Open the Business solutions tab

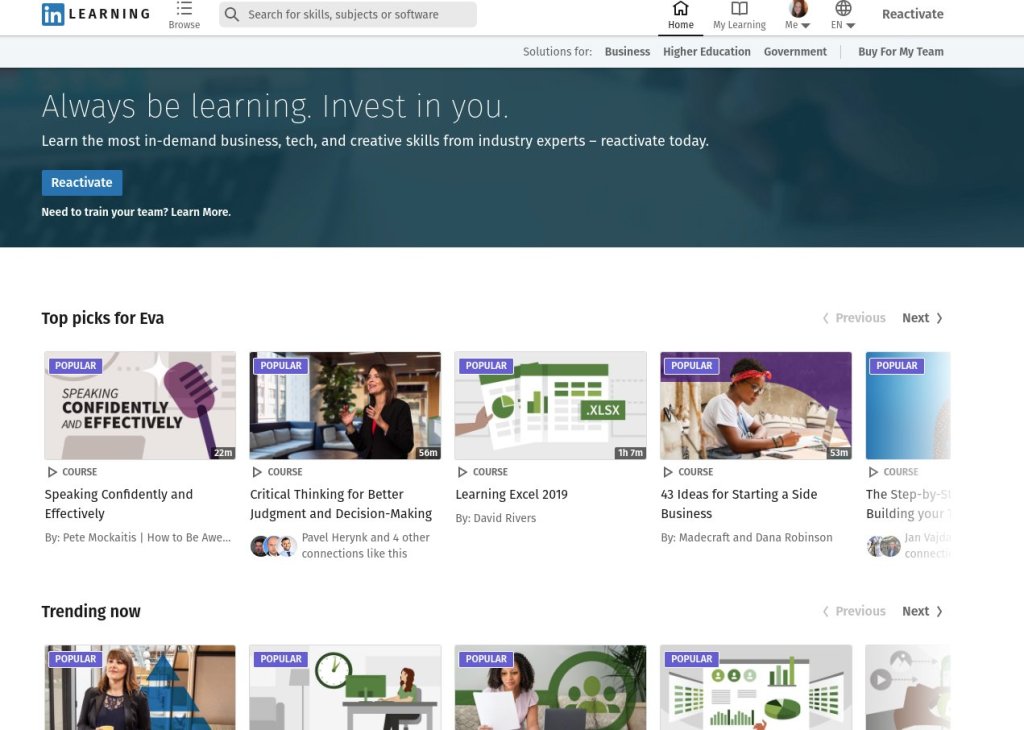[x=627, y=52]
